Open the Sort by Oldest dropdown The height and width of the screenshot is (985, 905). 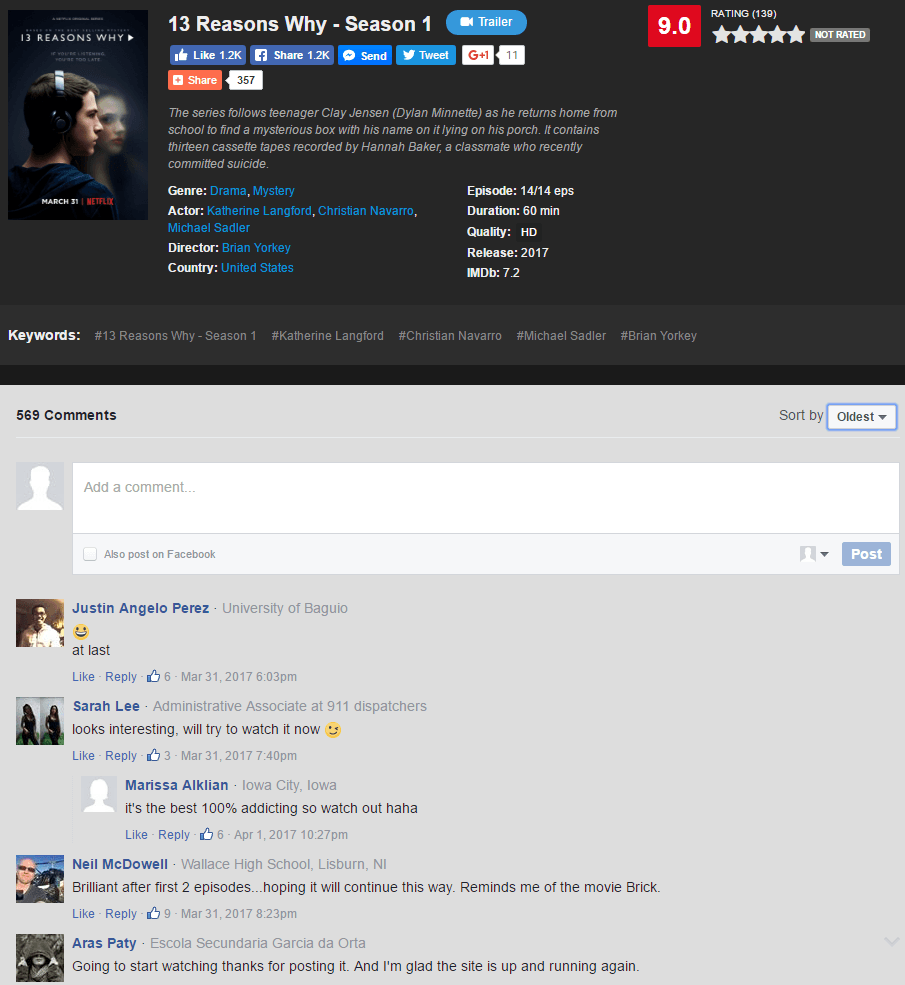coord(862,416)
